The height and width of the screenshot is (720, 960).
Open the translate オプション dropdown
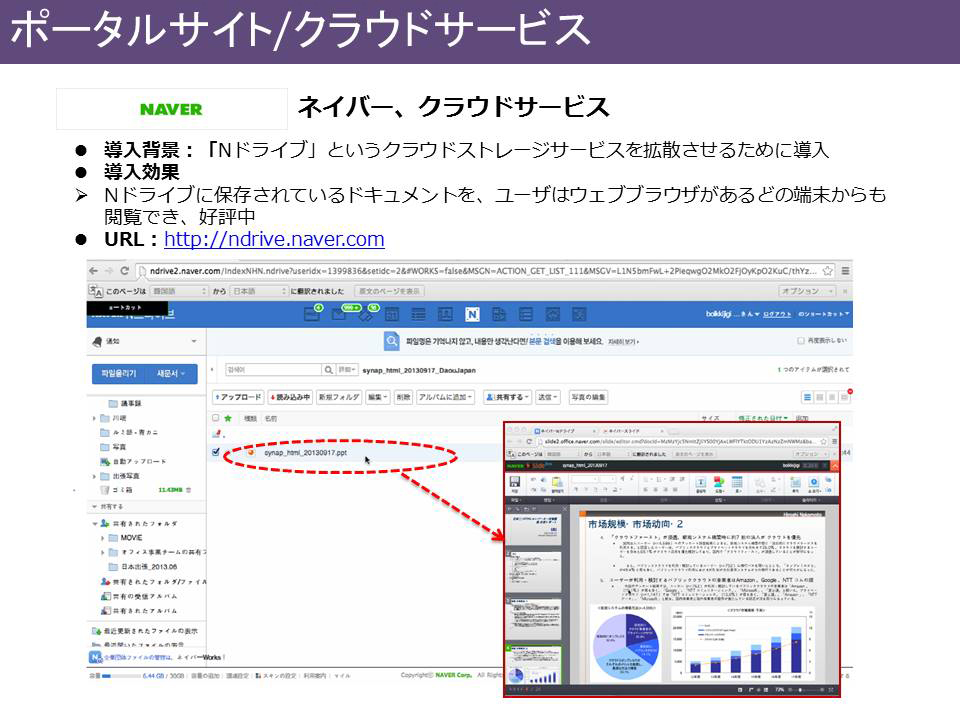807,291
